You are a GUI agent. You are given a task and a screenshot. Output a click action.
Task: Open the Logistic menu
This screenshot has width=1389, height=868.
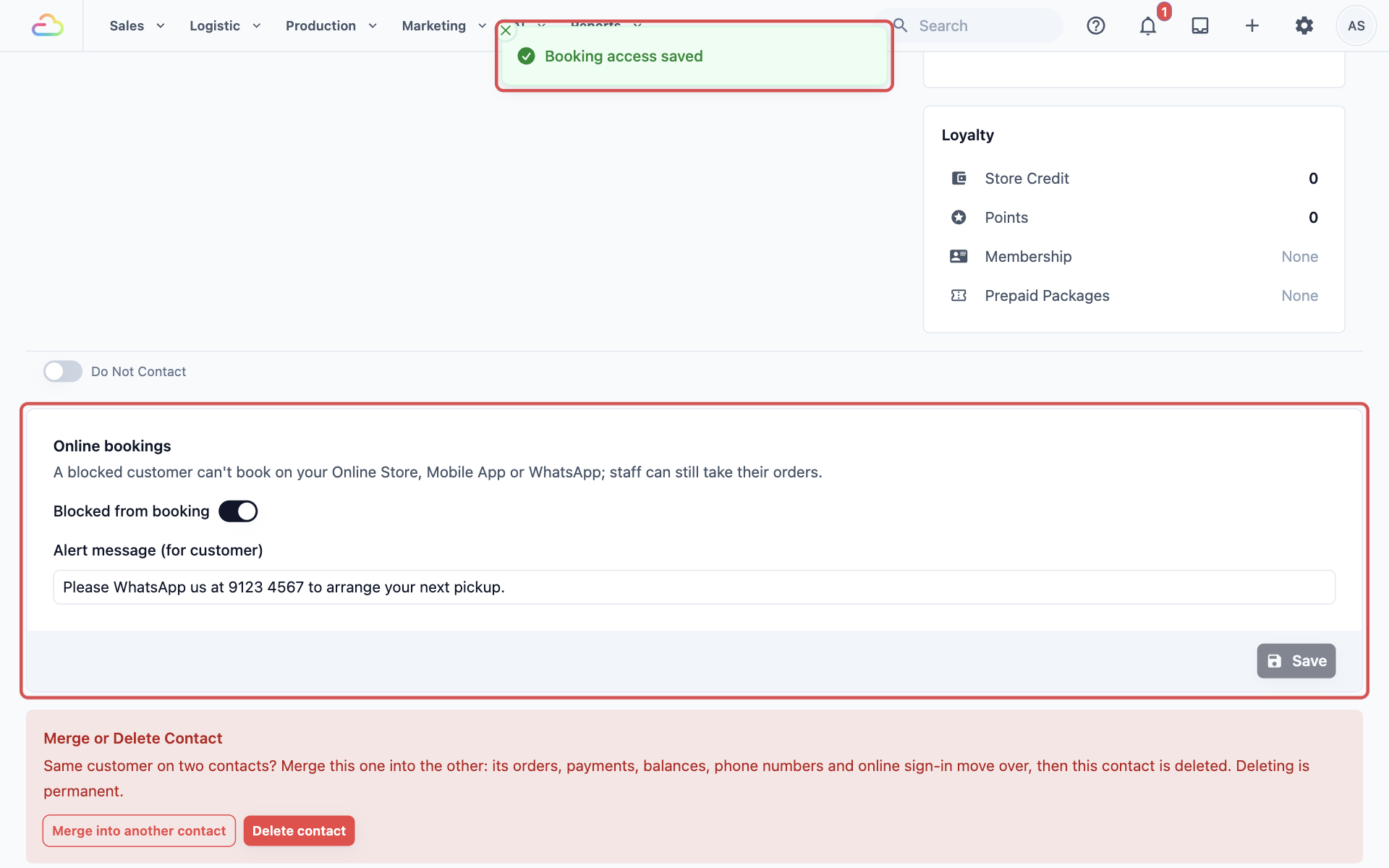tap(225, 26)
